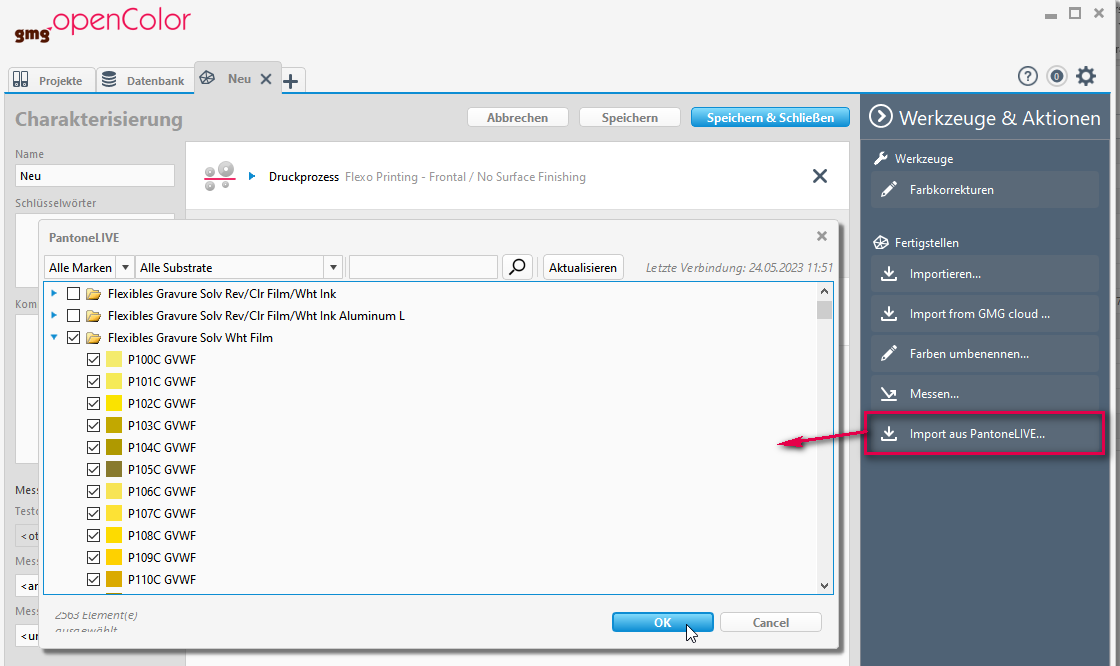Close the Druckprozess row with X
The image size is (1120, 666).
820,176
